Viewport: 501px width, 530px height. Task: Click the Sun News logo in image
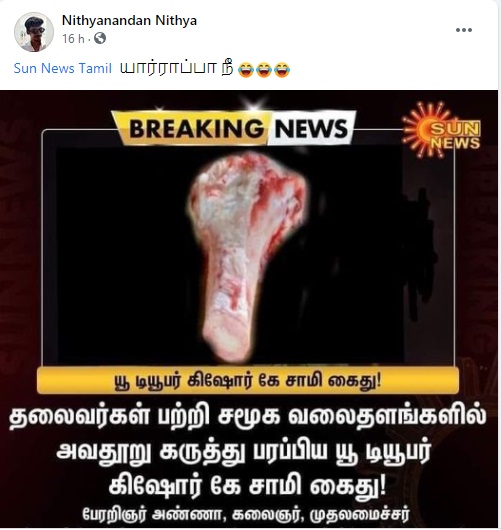tap(440, 130)
